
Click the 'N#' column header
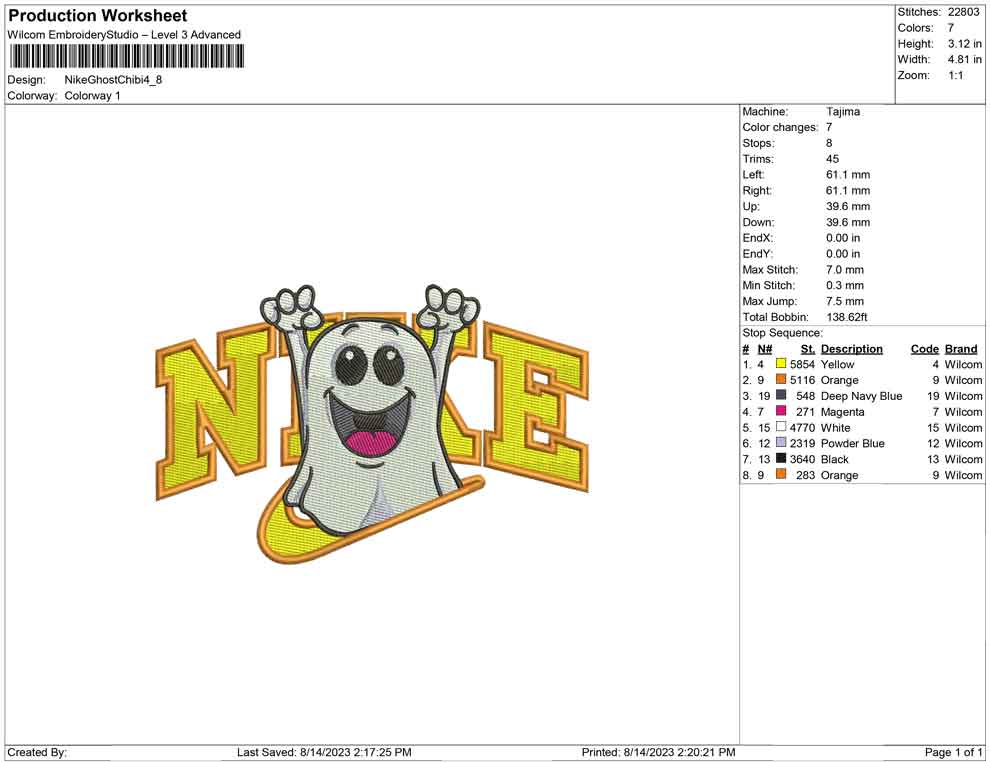tap(765, 348)
